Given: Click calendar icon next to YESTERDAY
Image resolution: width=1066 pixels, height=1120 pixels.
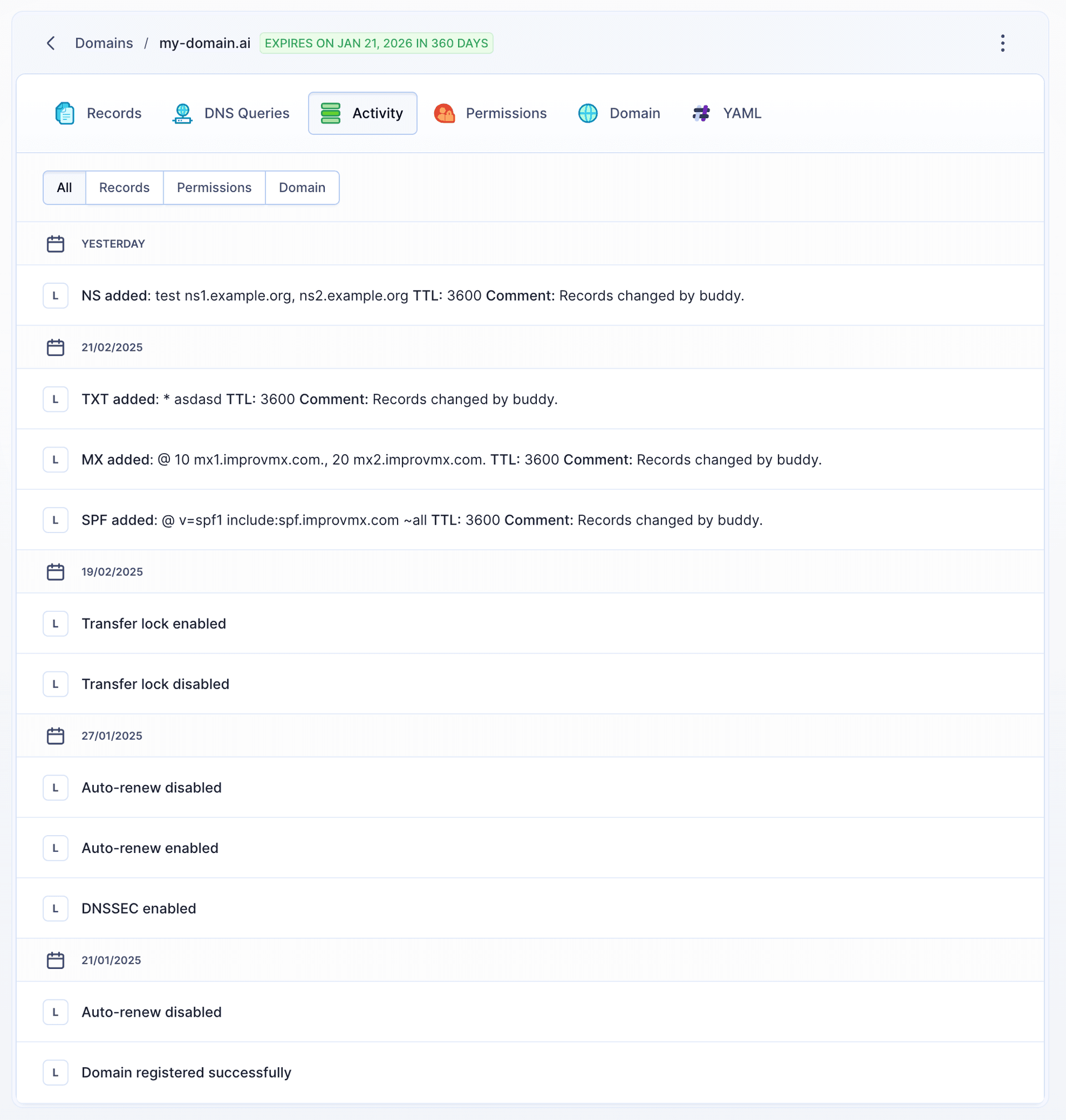Looking at the screenshot, I should [x=55, y=244].
